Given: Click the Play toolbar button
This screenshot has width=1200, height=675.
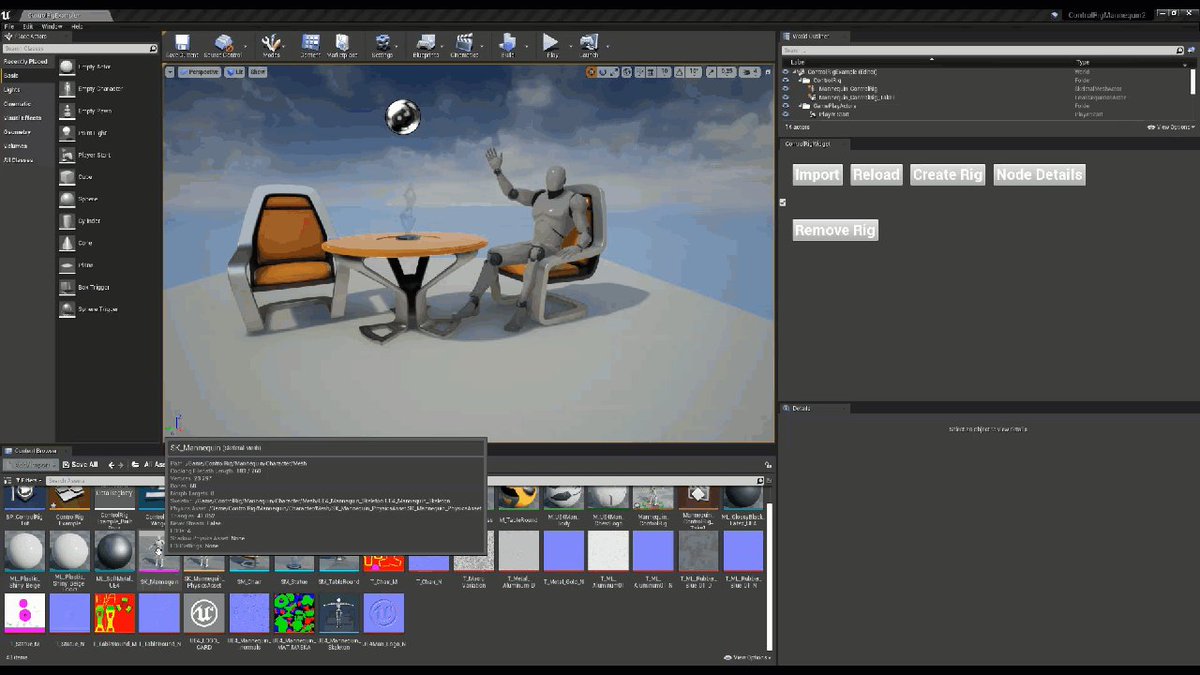Looking at the screenshot, I should (x=550, y=45).
